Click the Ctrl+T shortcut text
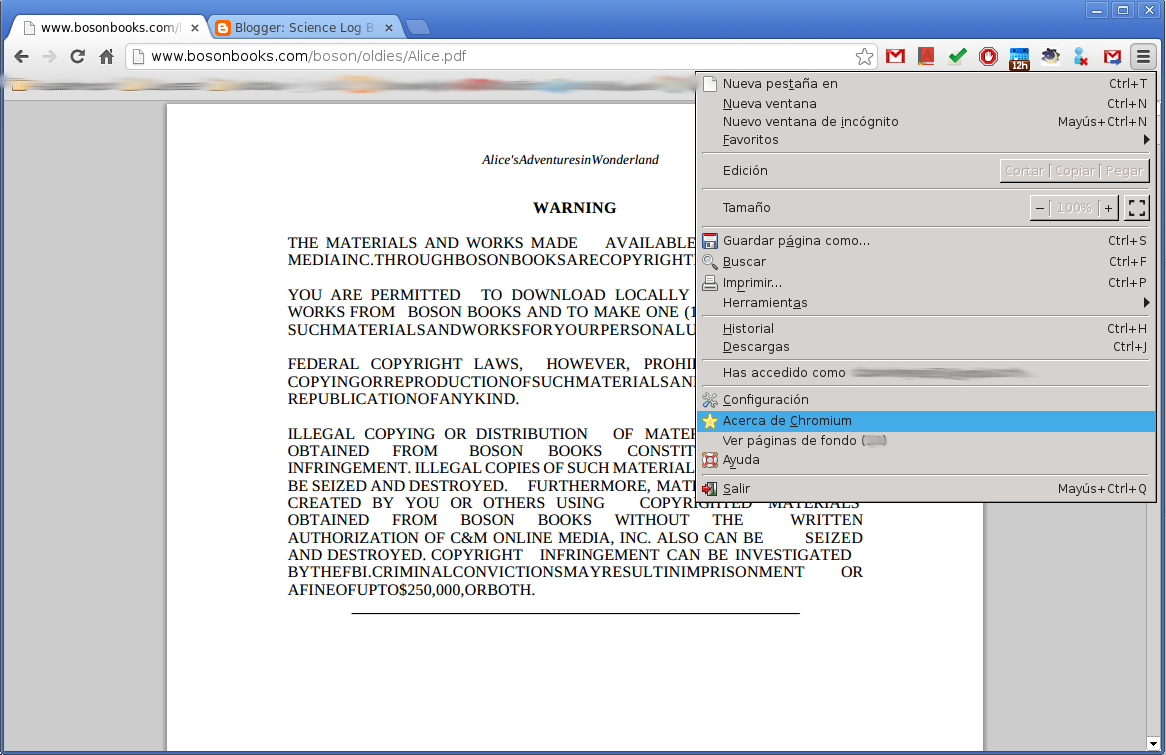This screenshot has width=1166, height=755. coord(1128,84)
